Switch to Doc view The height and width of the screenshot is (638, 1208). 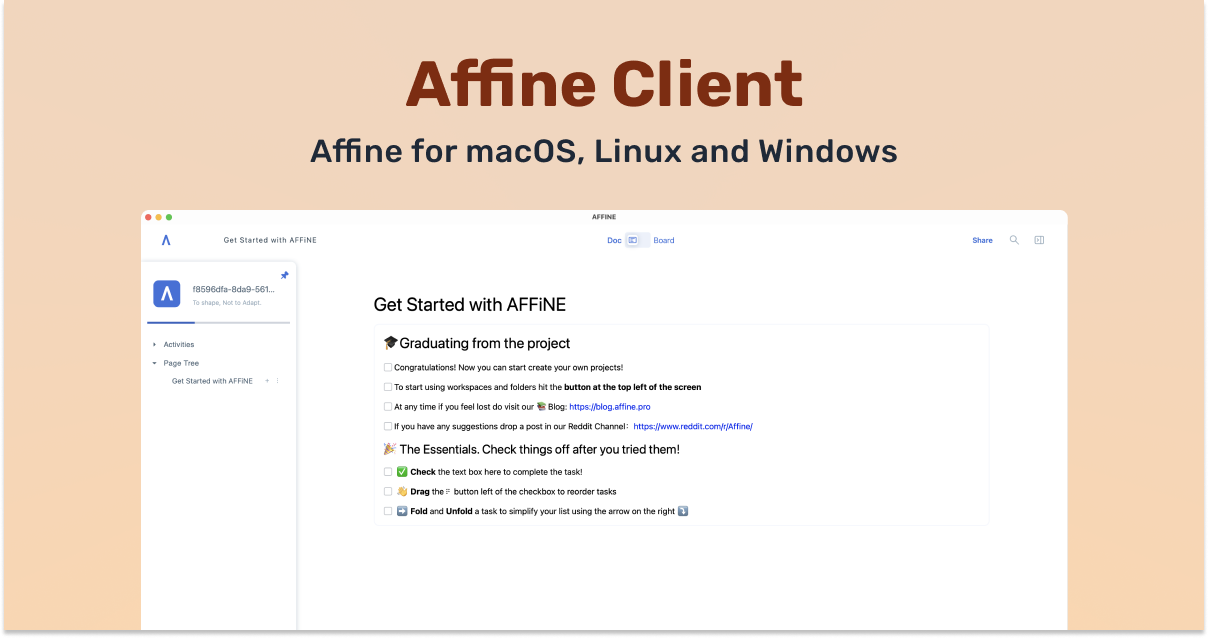[x=614, y=240]
